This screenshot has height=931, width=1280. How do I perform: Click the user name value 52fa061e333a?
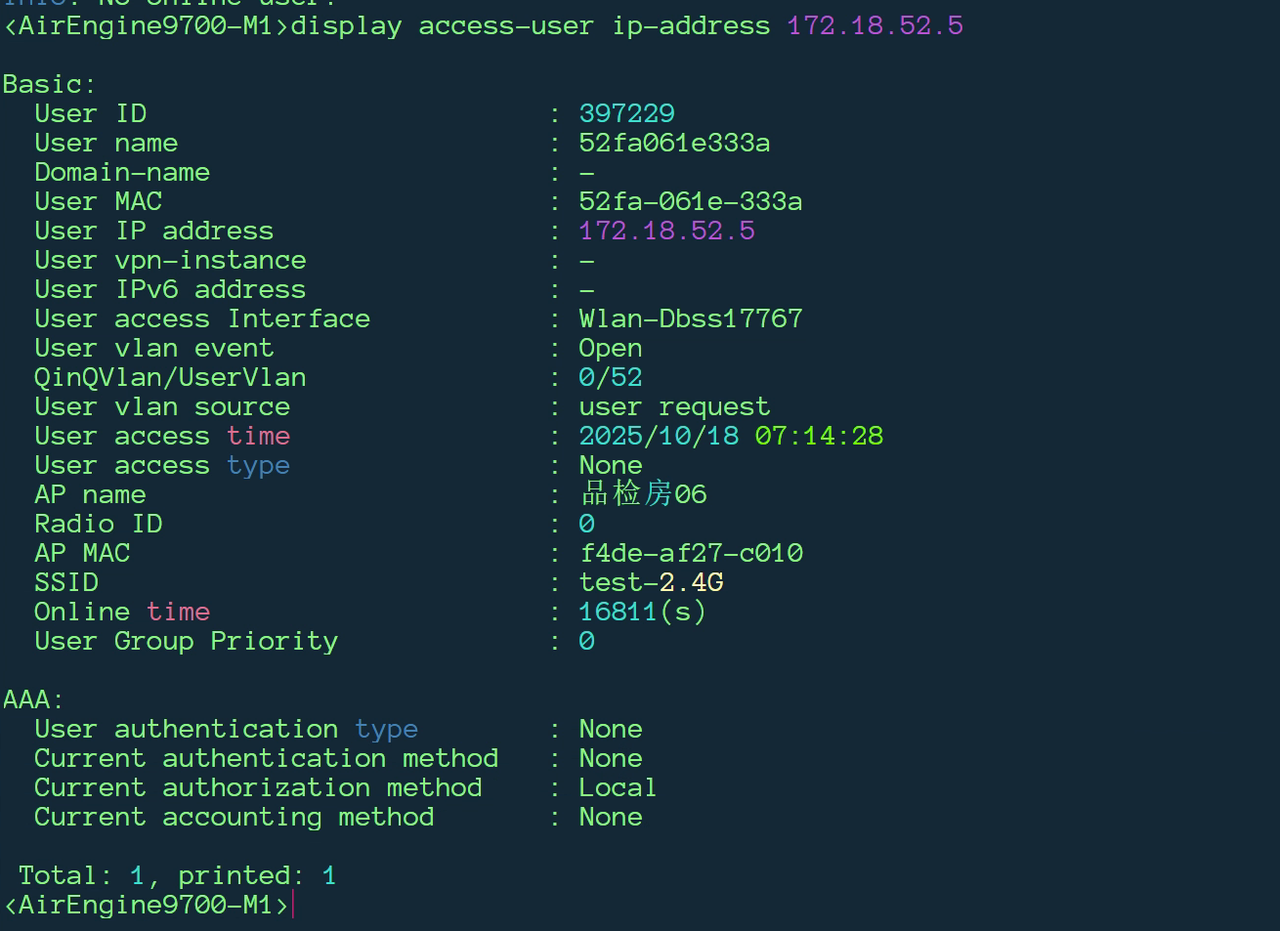[x=674, y=143]
